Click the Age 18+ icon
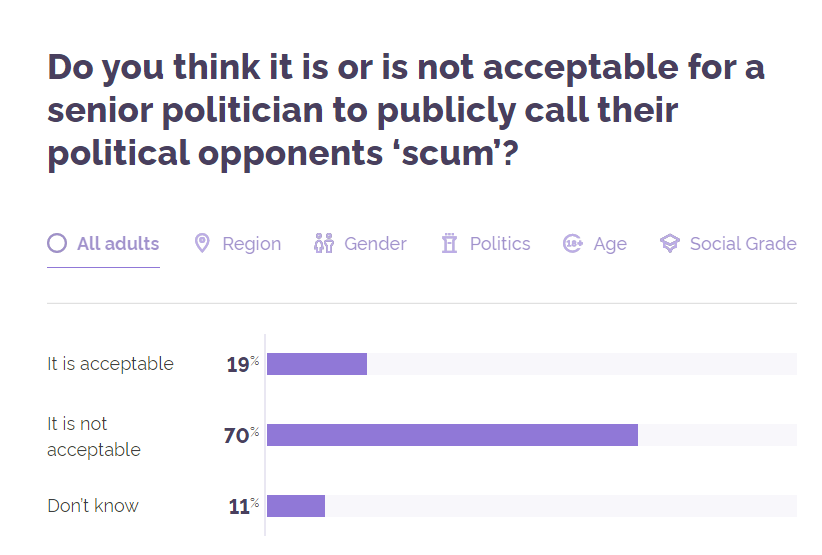822x555 pixels. click(x=573, y=243)
